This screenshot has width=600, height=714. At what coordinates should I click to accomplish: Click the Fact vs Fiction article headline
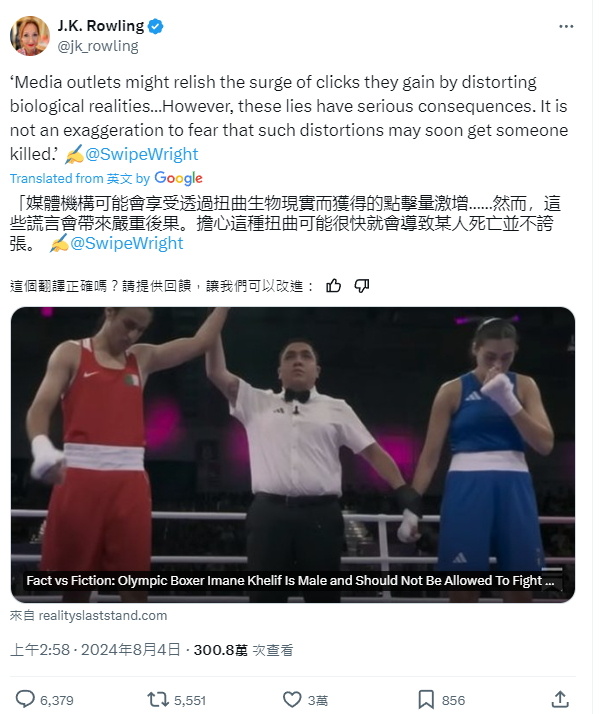click(290, 581)
